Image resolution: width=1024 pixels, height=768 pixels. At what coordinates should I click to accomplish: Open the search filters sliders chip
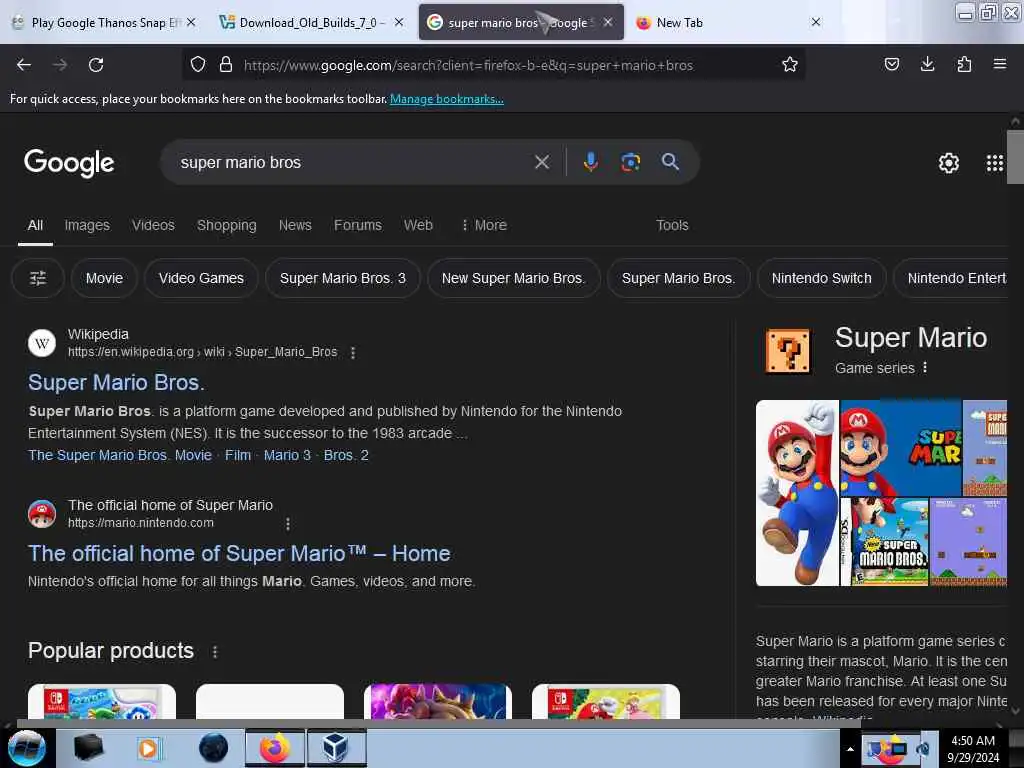pos(38,278)
